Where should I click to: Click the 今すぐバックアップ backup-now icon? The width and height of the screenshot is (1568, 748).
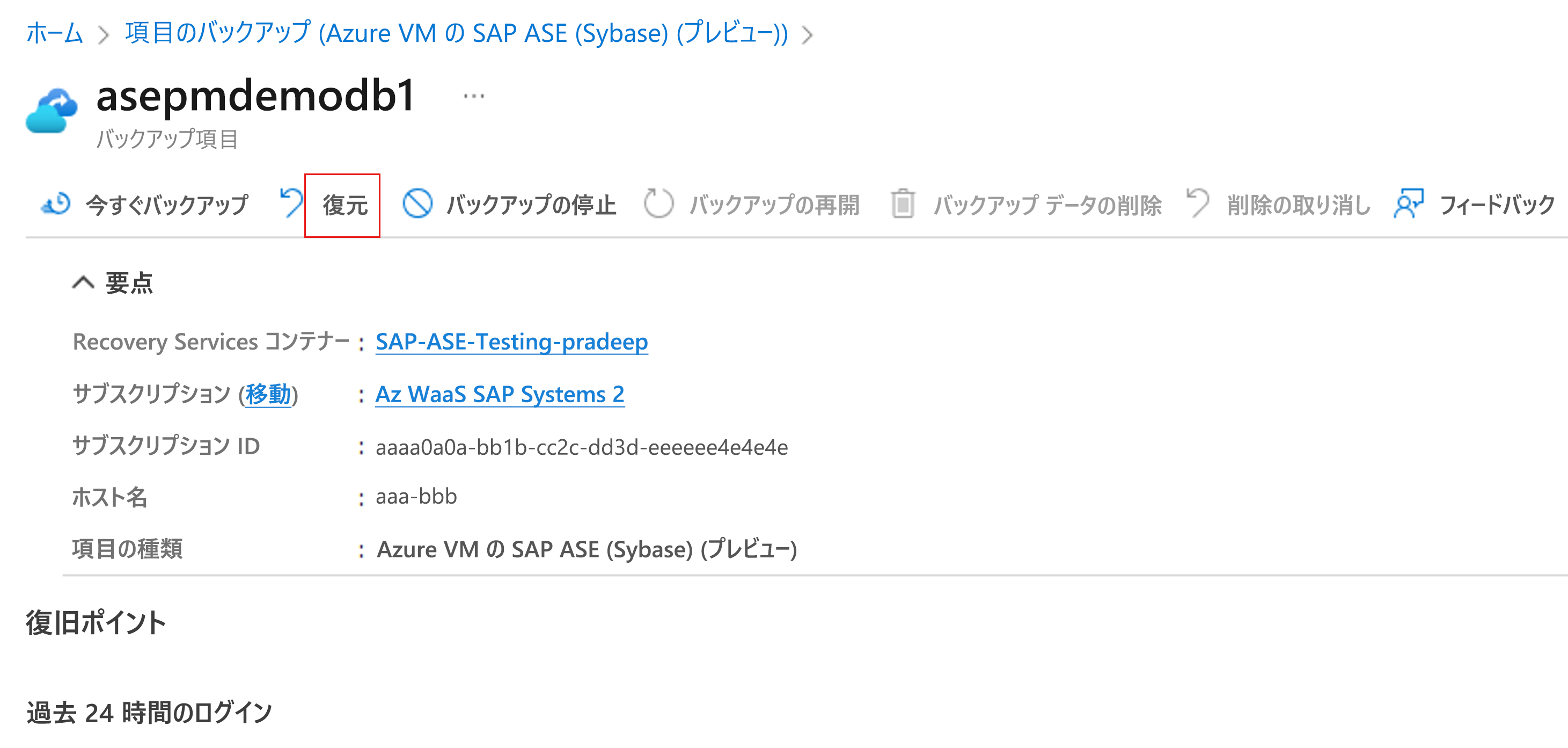click(x=55, y=204)
